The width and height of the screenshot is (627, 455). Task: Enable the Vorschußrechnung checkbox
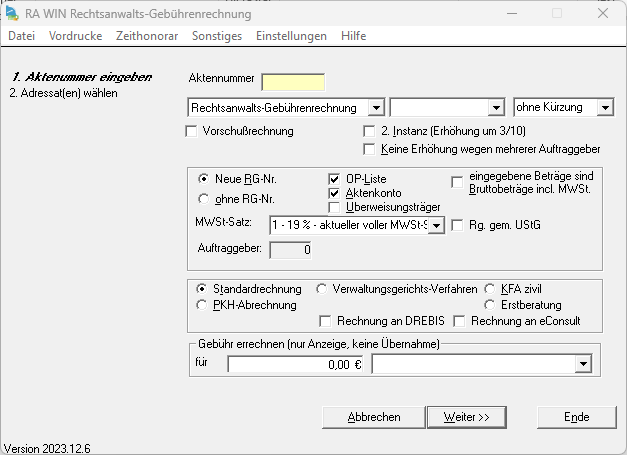[x=192, y=131]
